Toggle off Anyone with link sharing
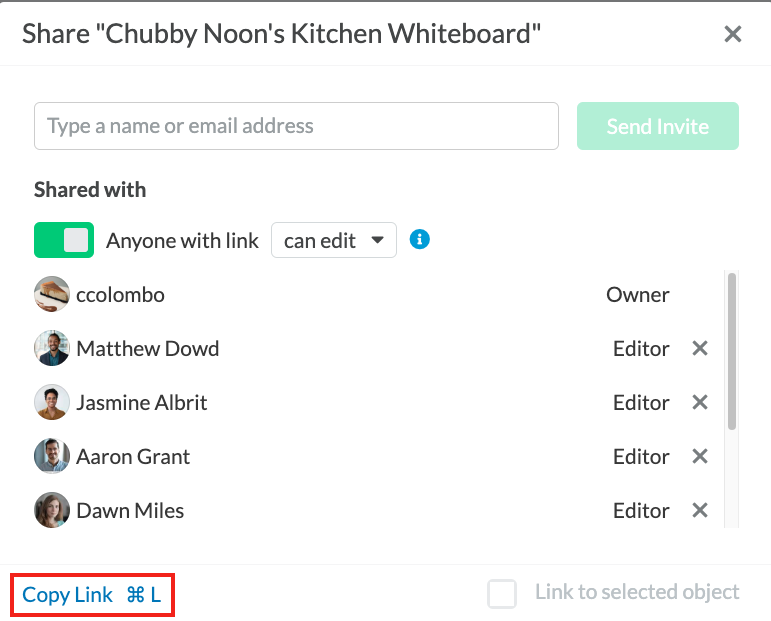The image size is (771, 621). coord(64,240)
